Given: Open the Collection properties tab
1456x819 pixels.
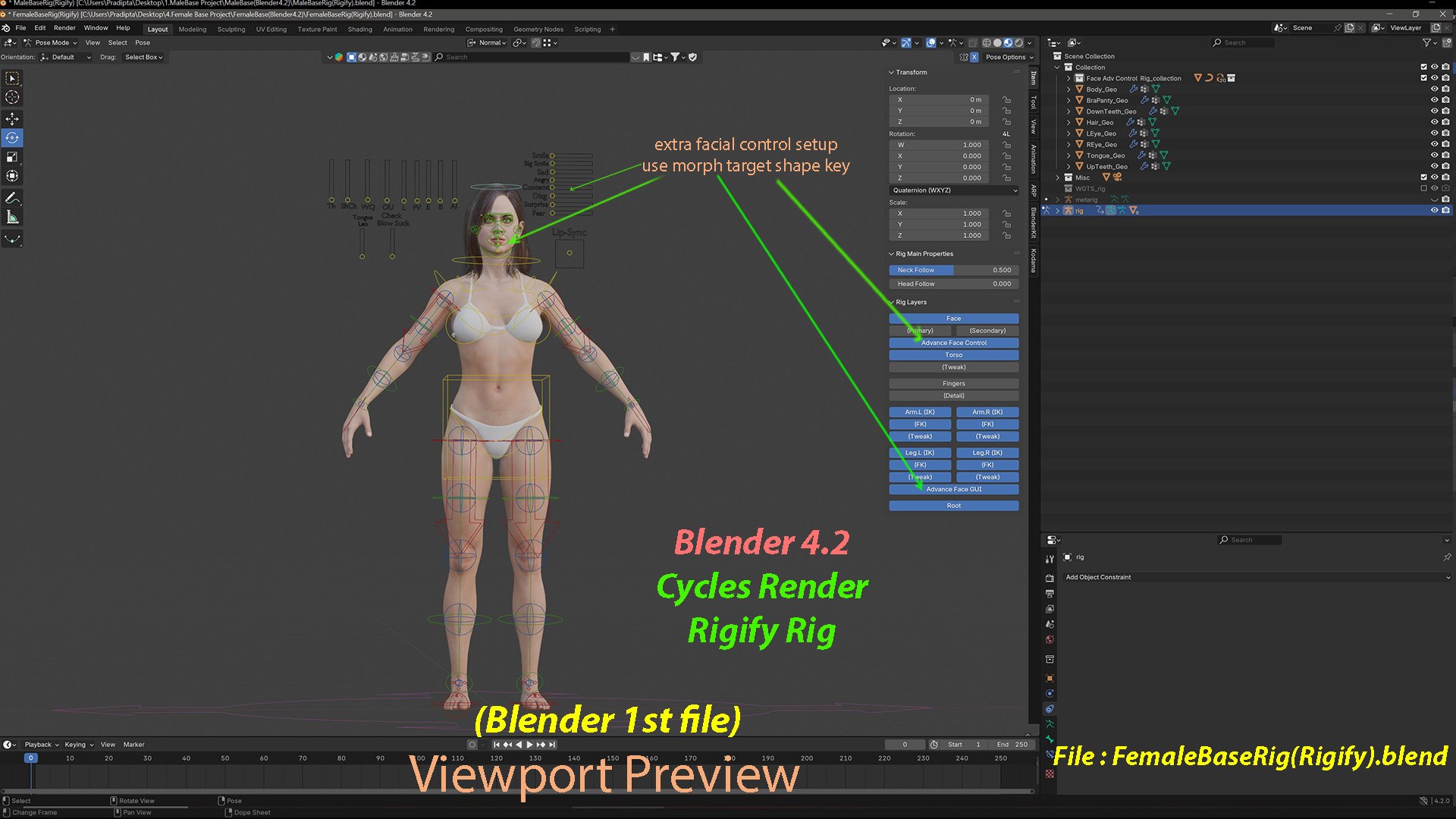Looking at the screenshot, I should tap(1050, 659).
